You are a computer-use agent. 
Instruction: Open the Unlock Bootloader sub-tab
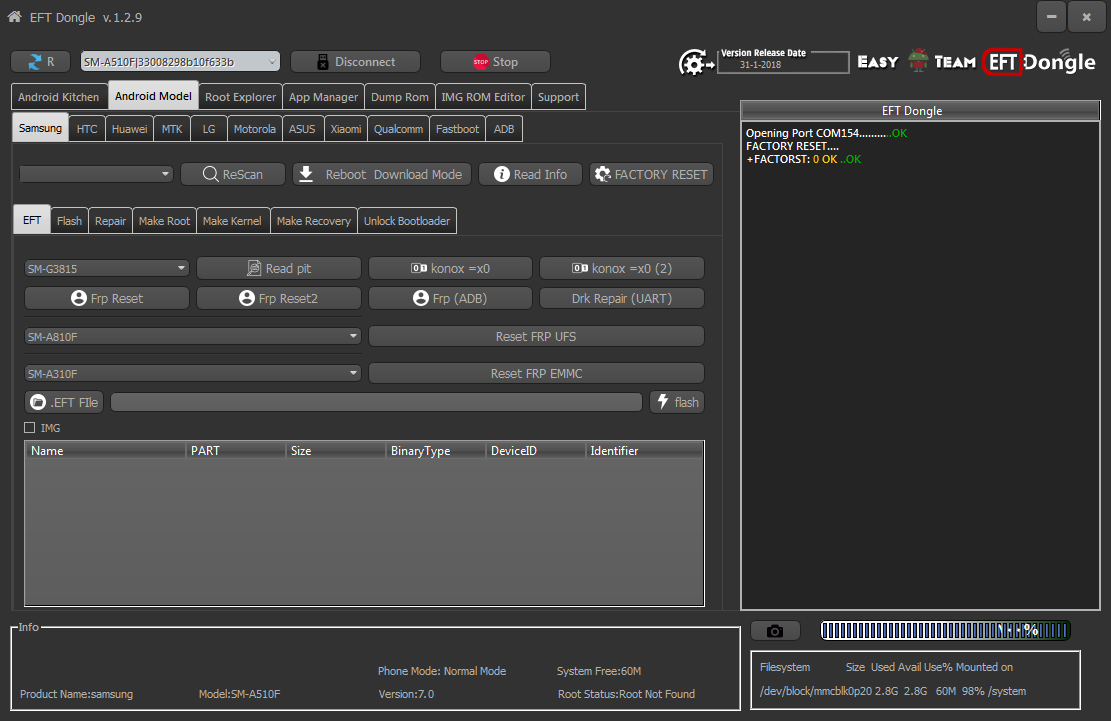click(x=407, y=221)
